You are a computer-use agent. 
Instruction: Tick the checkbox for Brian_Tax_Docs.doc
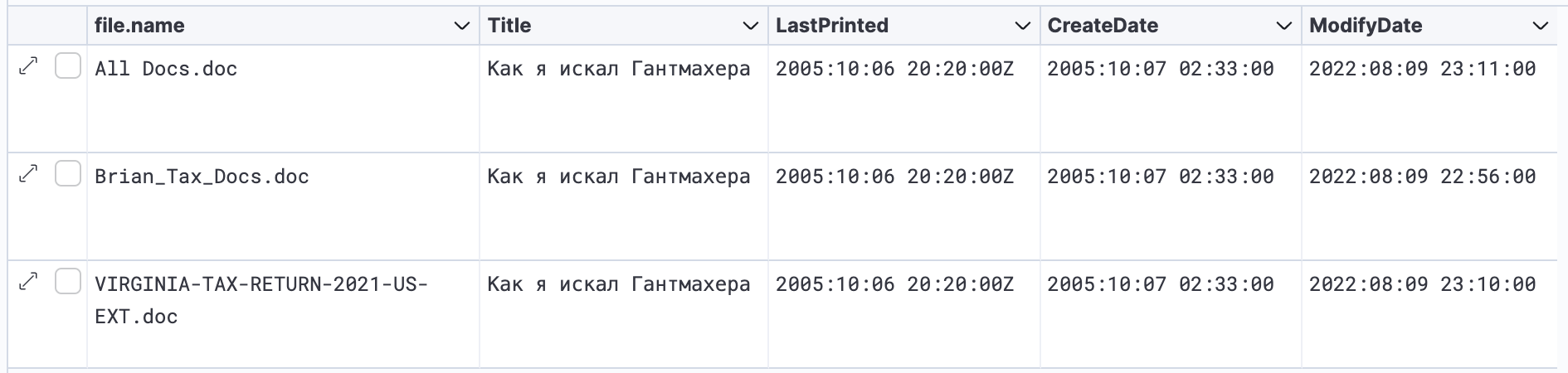click(x=68, y=173)
